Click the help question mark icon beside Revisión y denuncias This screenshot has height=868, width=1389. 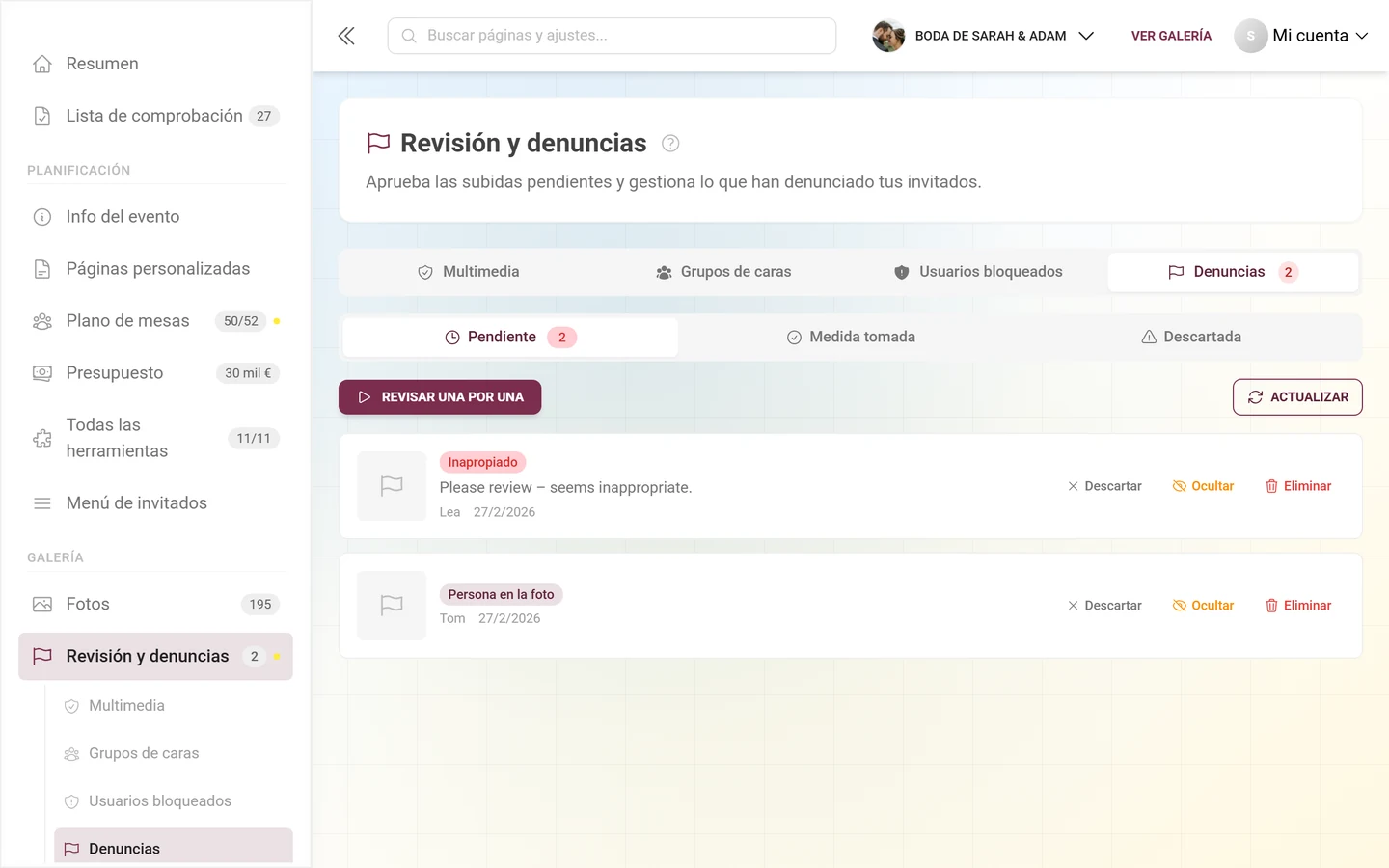click(670, 144)
